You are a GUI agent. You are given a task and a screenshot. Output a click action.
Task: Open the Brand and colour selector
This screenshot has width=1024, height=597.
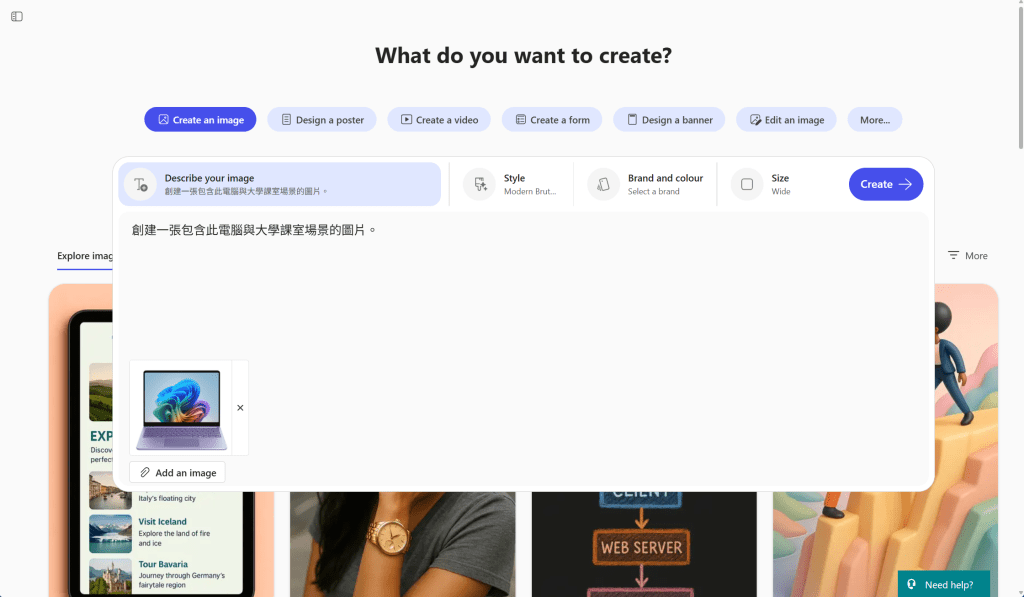[x=646, y=184]
